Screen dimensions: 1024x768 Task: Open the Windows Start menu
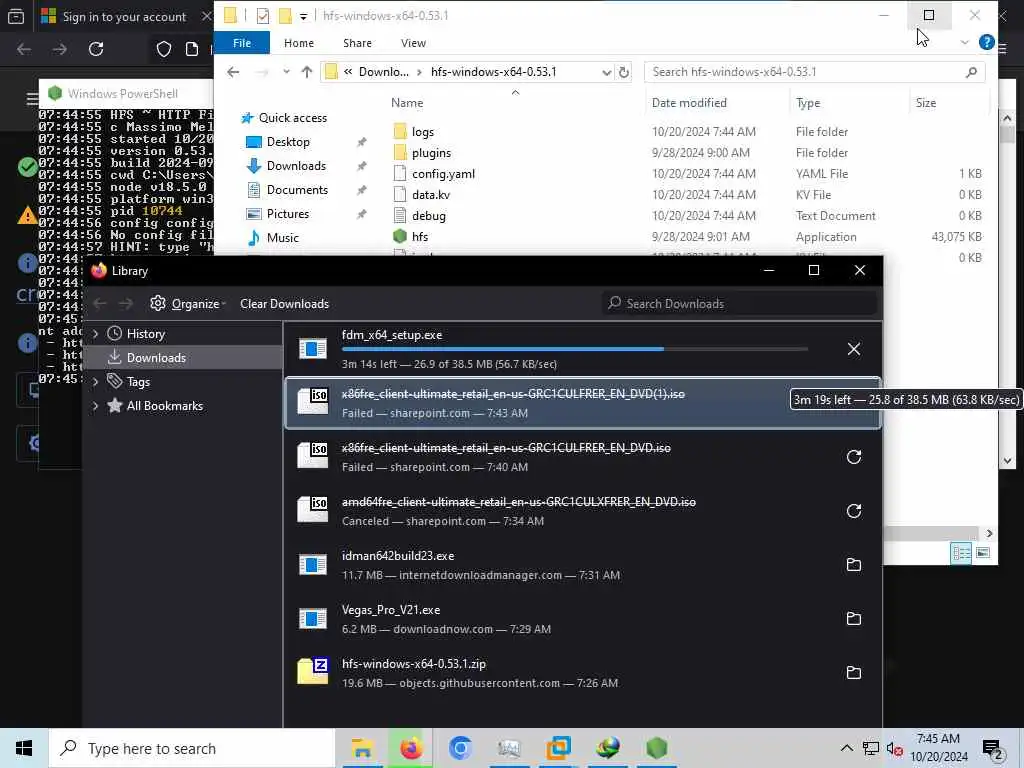click(24, 748)
